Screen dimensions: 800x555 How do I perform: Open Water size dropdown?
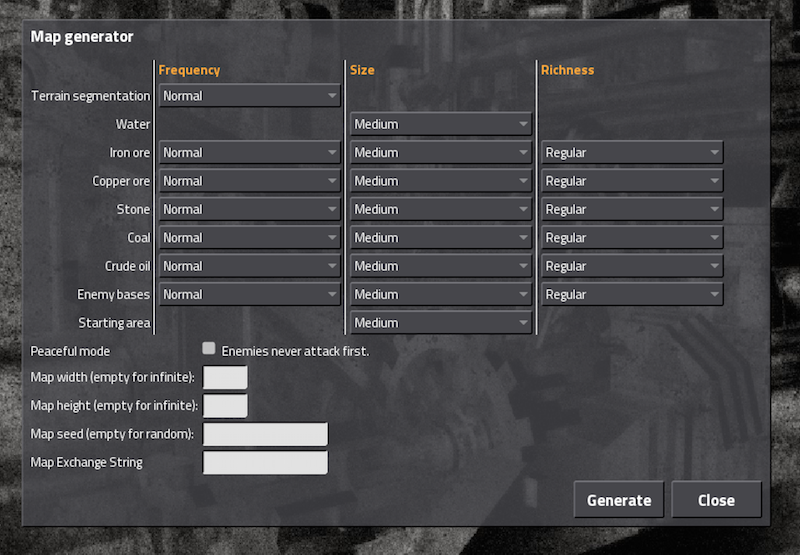point(441,124)
